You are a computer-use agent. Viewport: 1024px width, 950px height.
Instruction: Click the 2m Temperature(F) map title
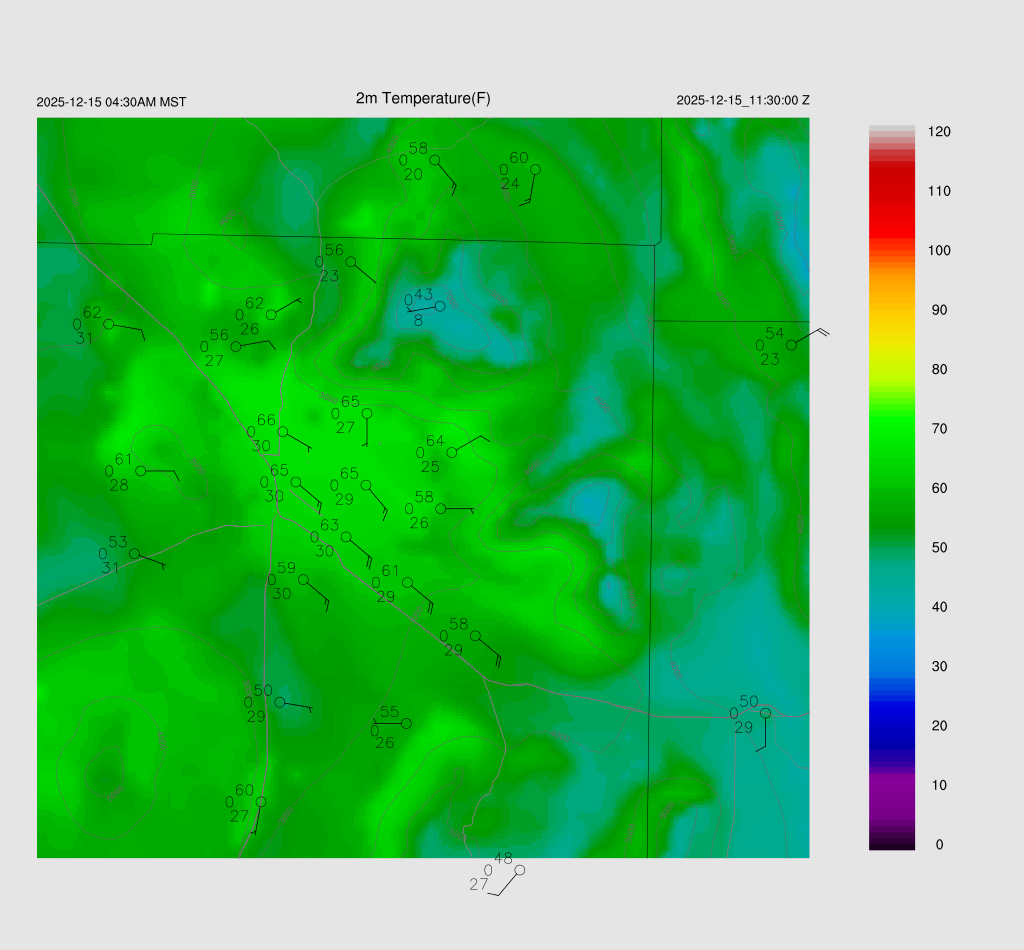(423, 98)
